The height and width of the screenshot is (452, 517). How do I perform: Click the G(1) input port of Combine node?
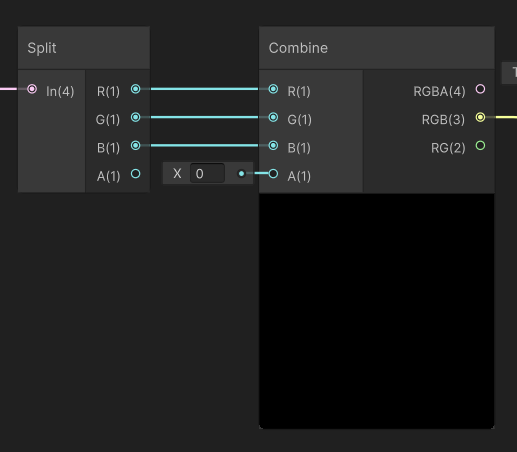[273, 117]
